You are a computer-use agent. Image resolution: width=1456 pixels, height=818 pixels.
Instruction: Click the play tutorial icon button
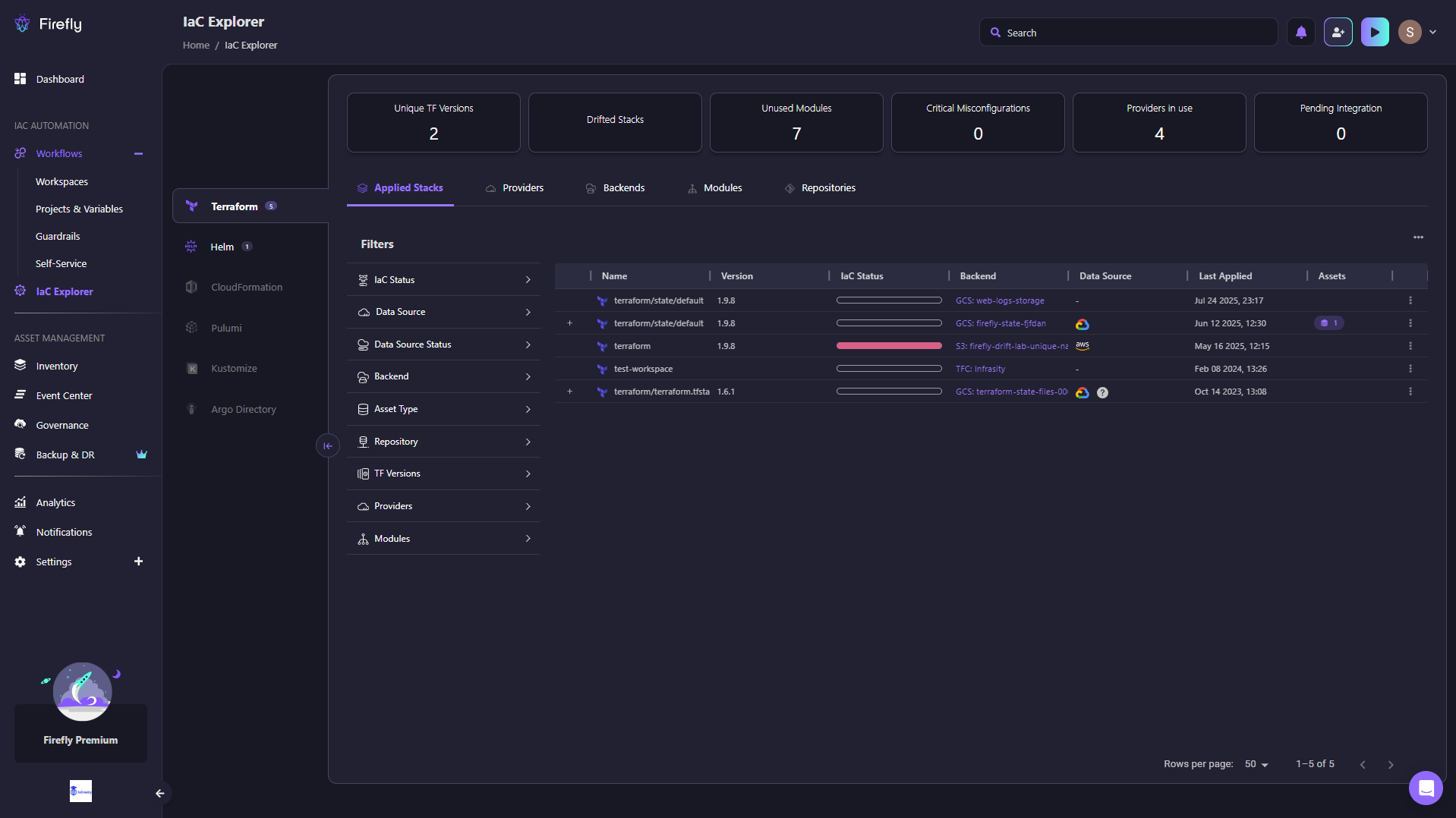tap(1375, 32)
